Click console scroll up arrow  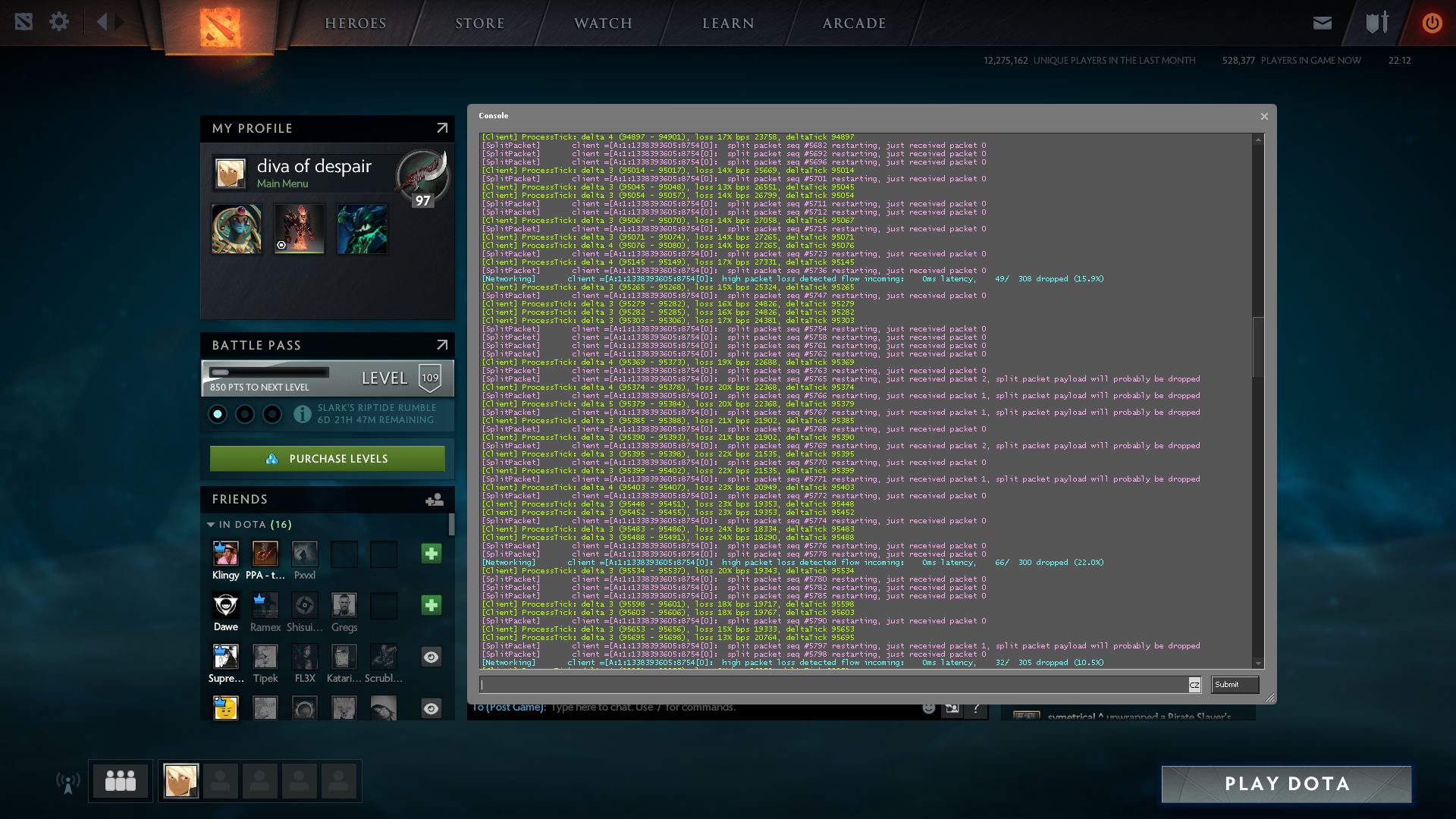tap(1258, 140)
